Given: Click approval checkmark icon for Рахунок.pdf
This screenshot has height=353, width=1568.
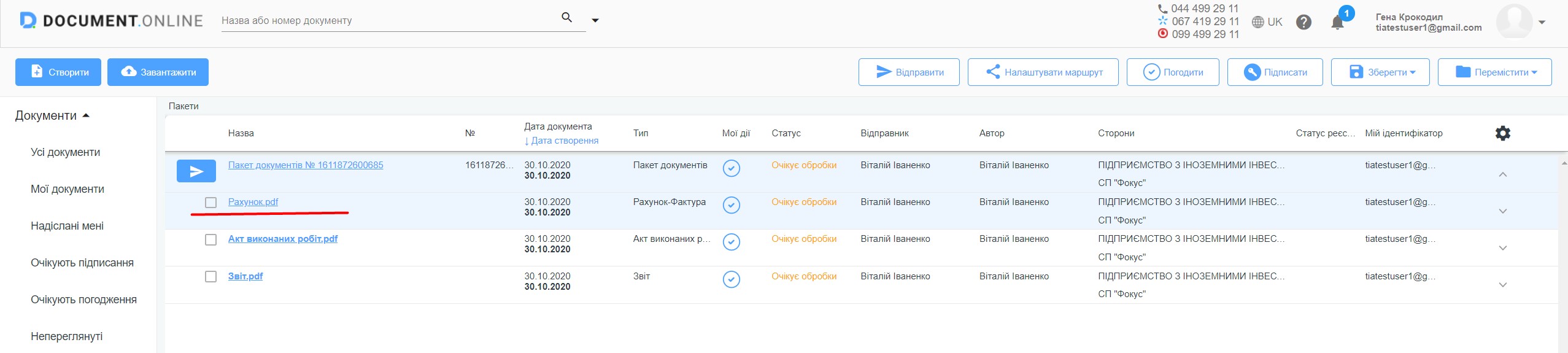Looking at the screenshot, I should pyautogui.click(x=731, y=205).
